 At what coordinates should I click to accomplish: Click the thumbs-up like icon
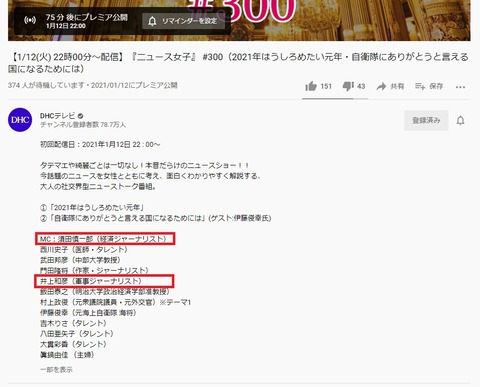pyautogui.click(x=311, y=86)
